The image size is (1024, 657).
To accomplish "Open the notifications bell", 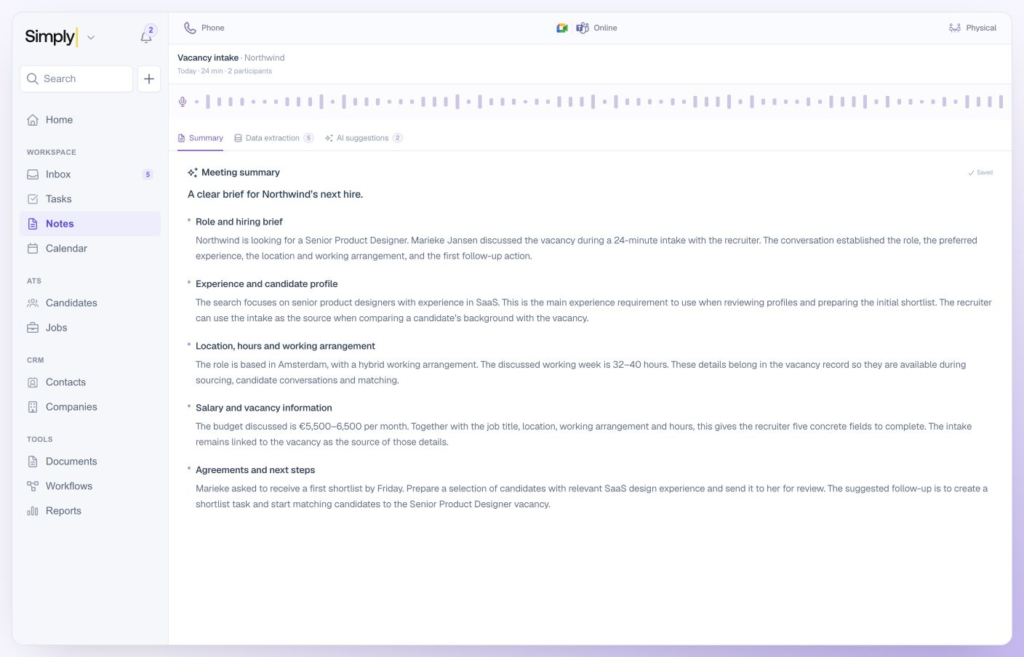I will click(x=146, y=37).
